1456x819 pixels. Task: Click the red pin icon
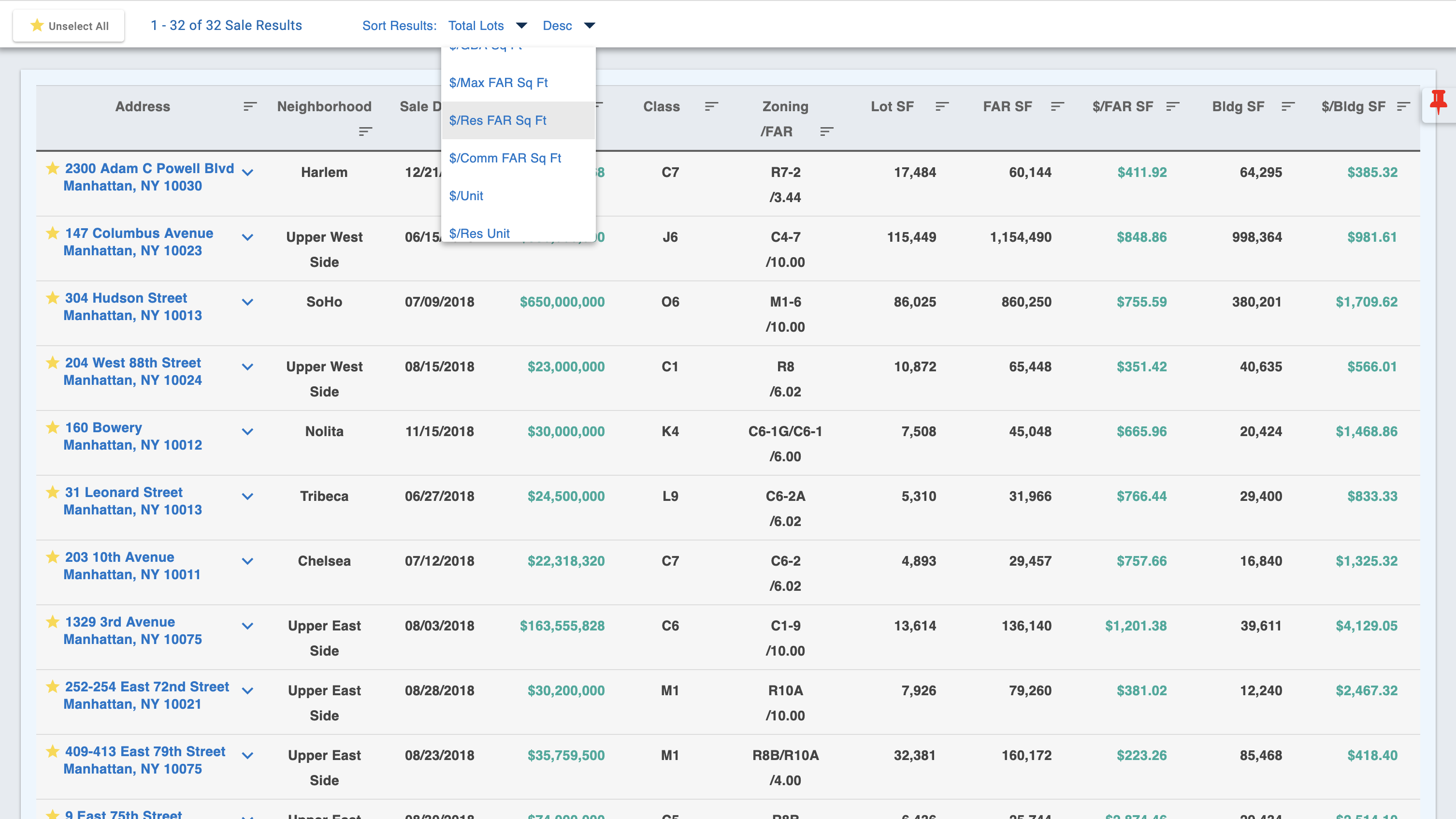[1439, 103]
